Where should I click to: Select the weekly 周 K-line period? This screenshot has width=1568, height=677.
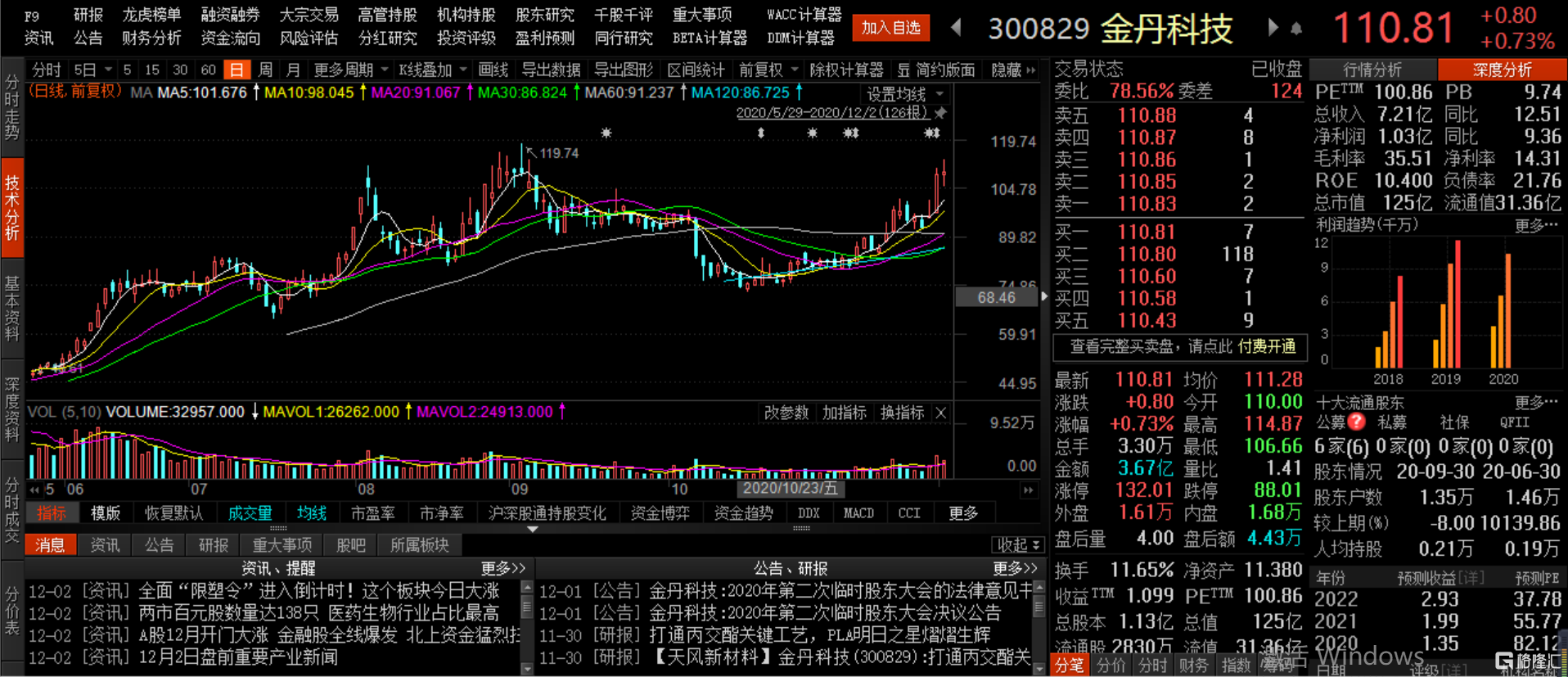coord(265,70)
